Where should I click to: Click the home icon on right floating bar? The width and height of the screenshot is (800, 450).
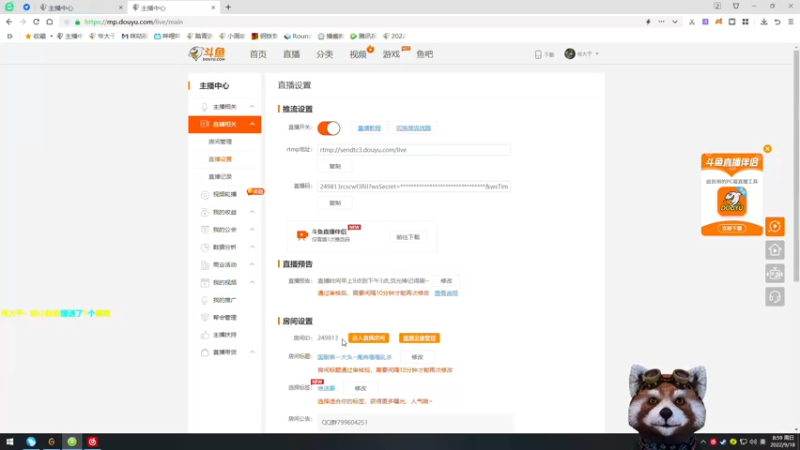[775, 250]
